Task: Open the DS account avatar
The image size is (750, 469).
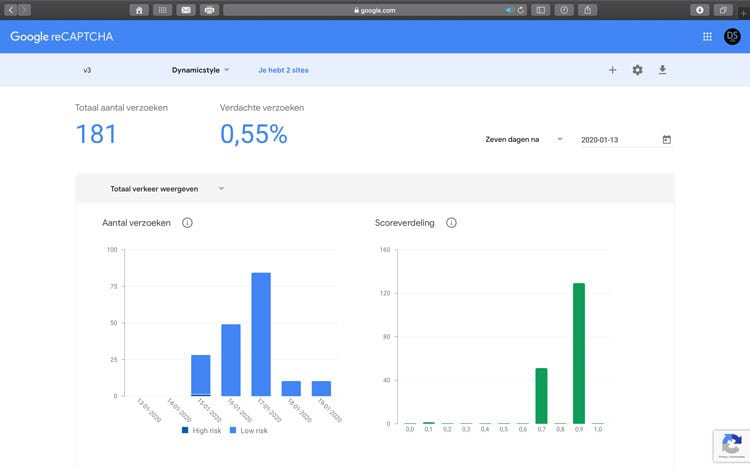Action: tap(732, 36)
